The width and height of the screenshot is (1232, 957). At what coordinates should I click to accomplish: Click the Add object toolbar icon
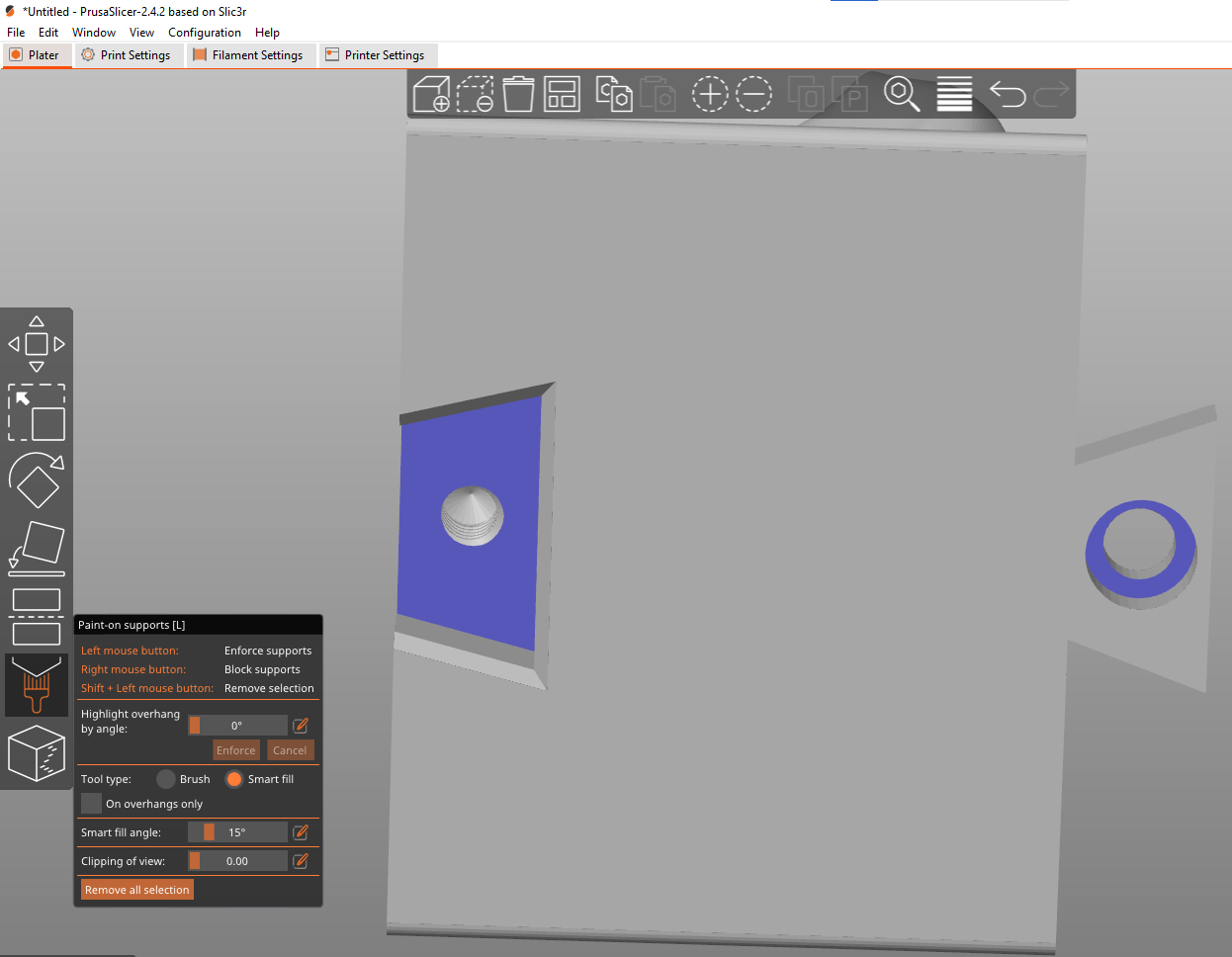click(431, 94)
